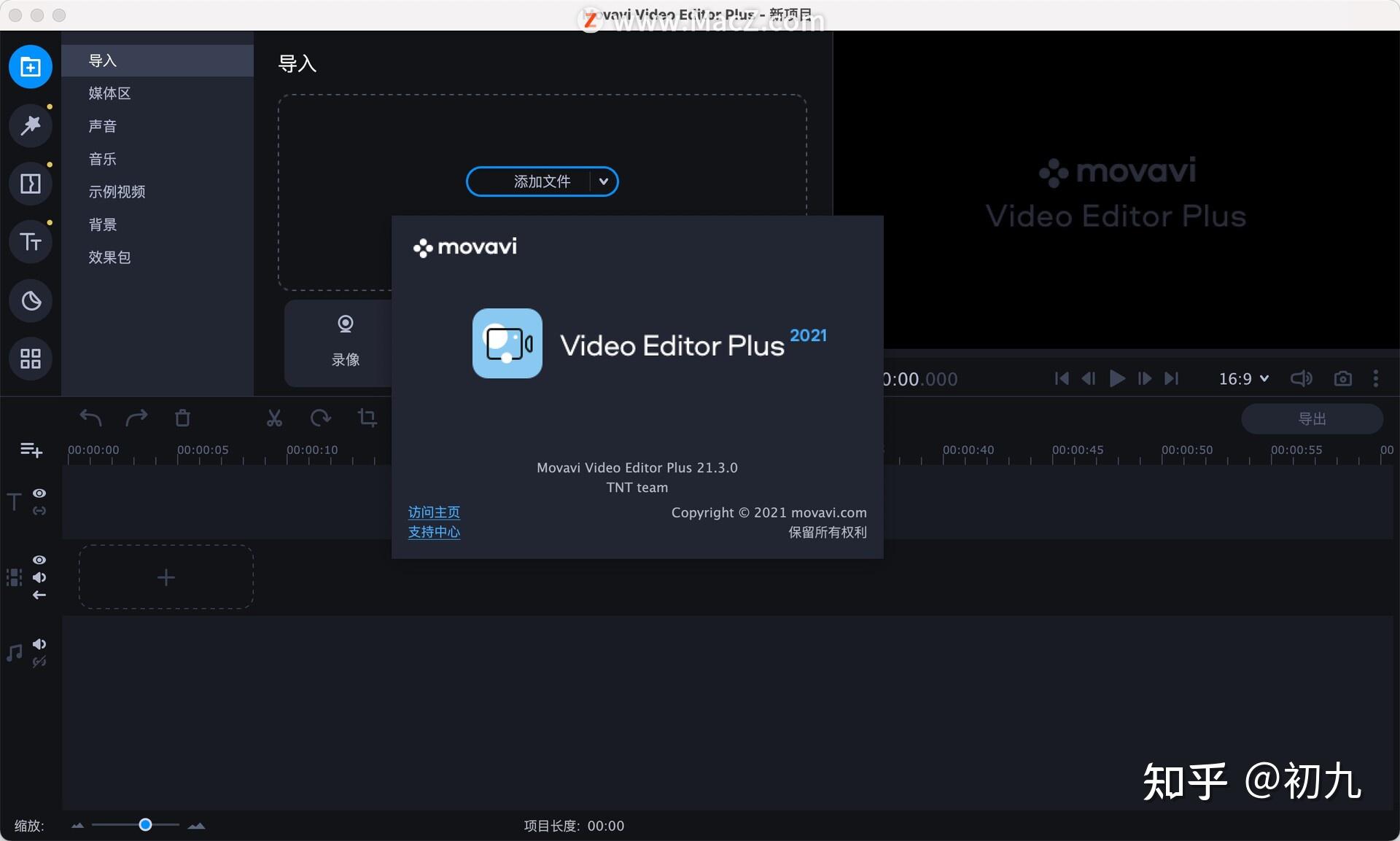The image size is (1400, 841).
Task: Select the Split scissors tool
Action: click(274, 418)
